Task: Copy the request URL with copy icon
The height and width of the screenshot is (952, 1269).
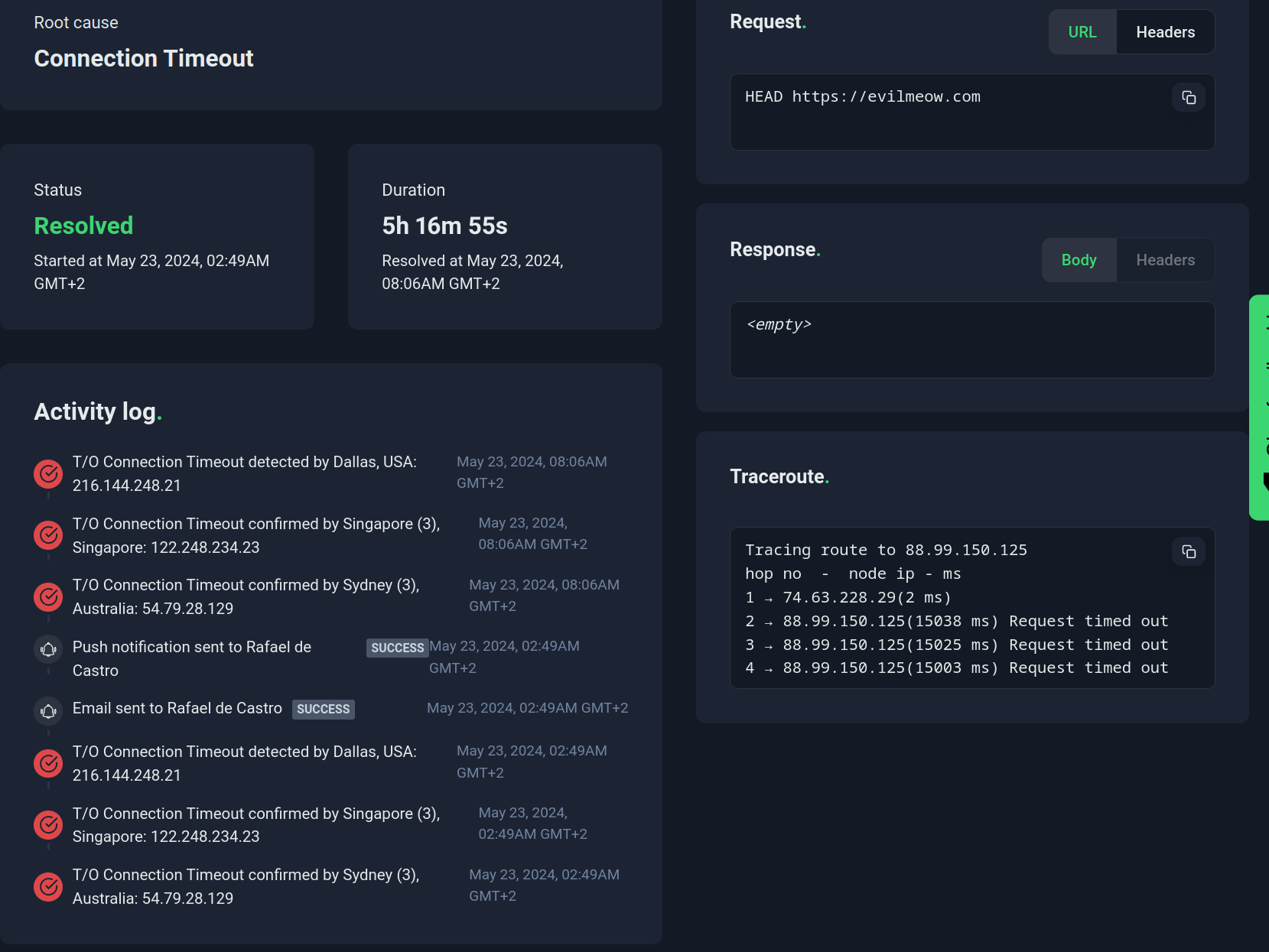Action: 1188,97
